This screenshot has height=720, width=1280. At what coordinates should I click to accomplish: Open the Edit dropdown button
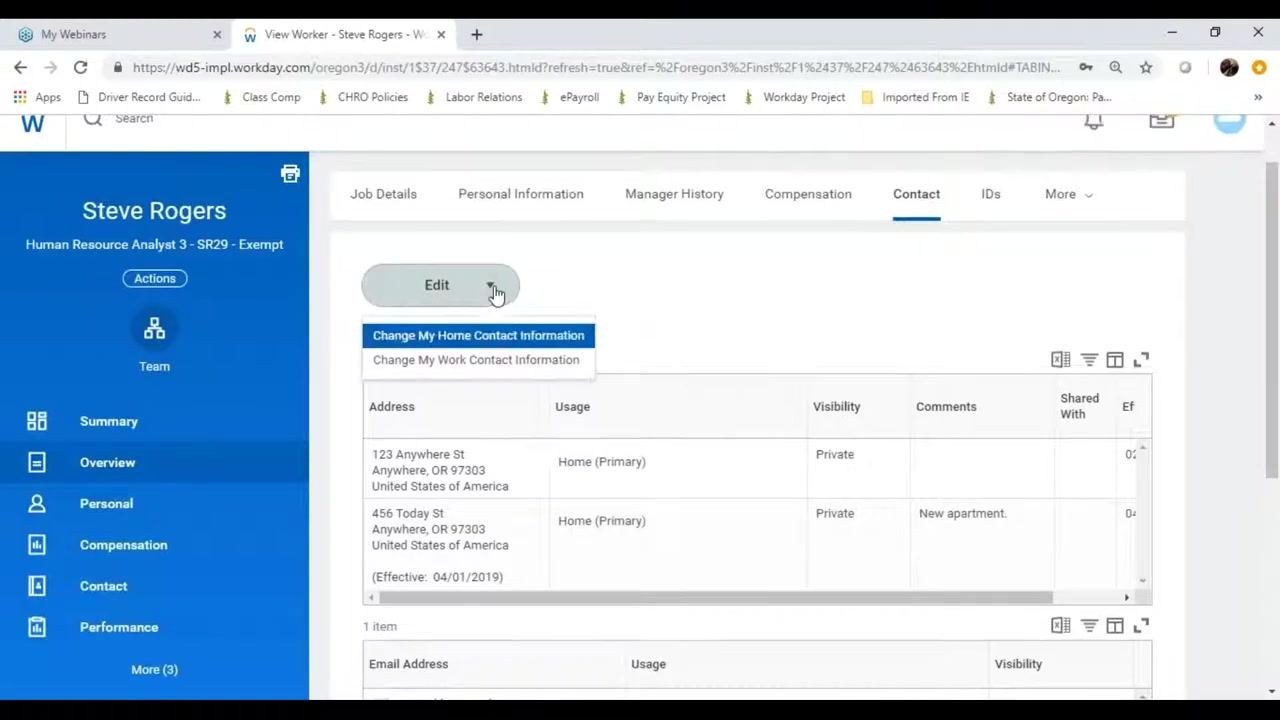click(441, 285)
